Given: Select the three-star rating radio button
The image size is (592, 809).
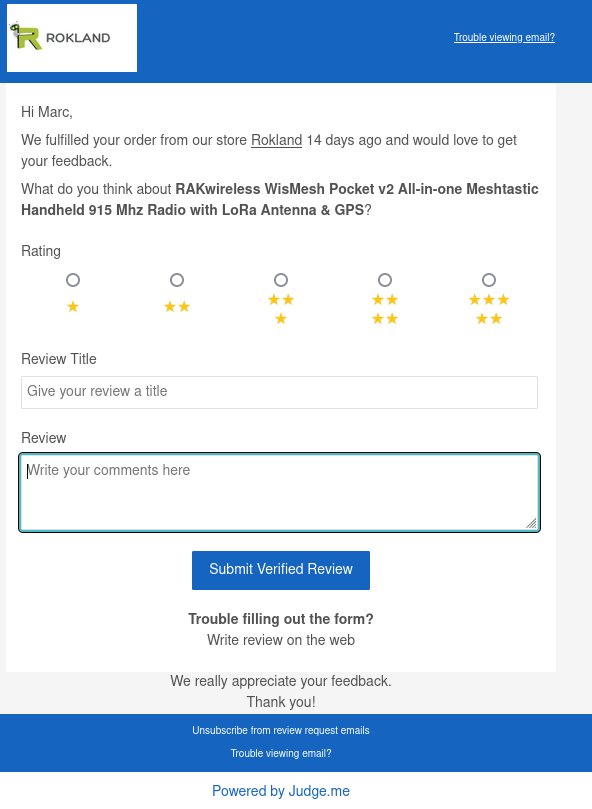Looking at the screenshot, I should pyautogui.click(x=281, y=280).
